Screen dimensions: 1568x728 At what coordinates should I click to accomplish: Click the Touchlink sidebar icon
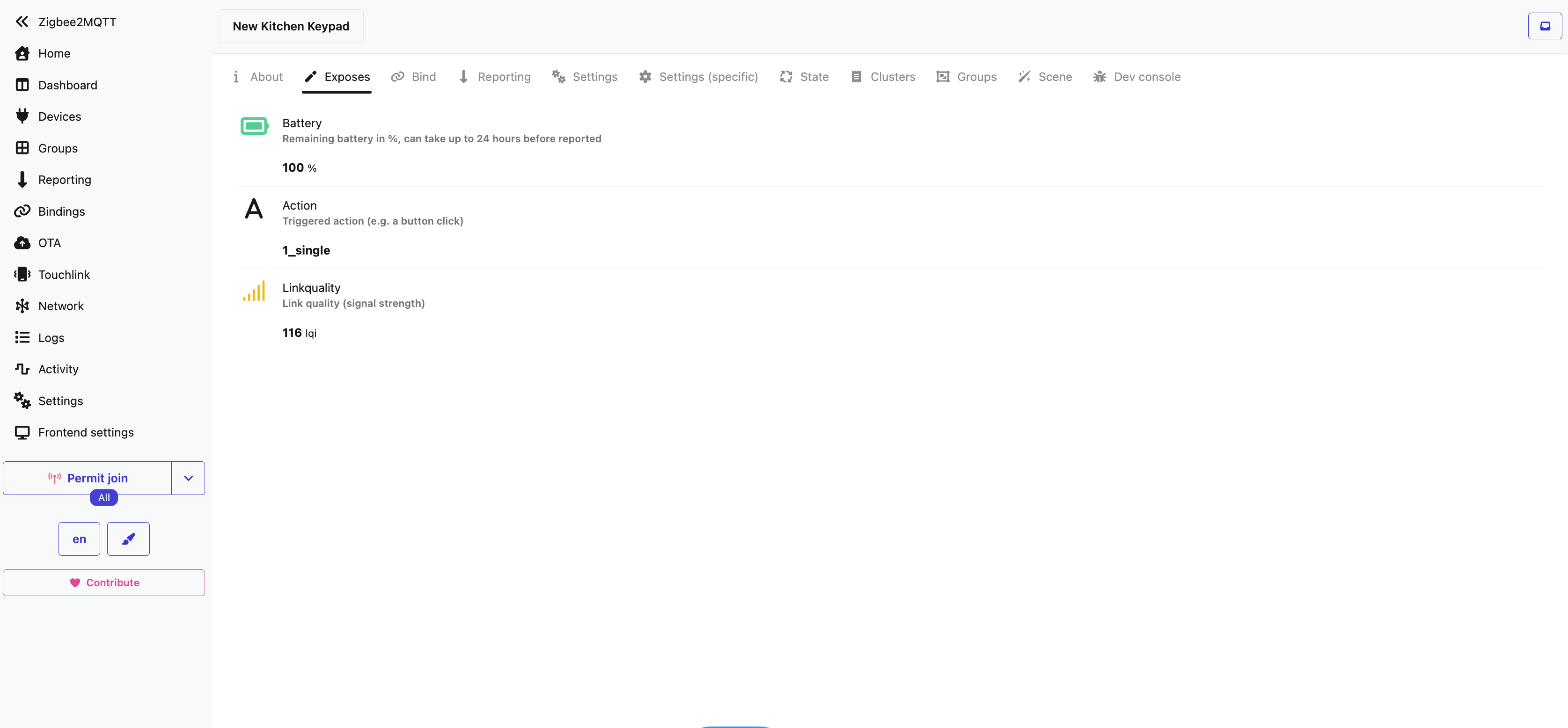tap(22, 275)
